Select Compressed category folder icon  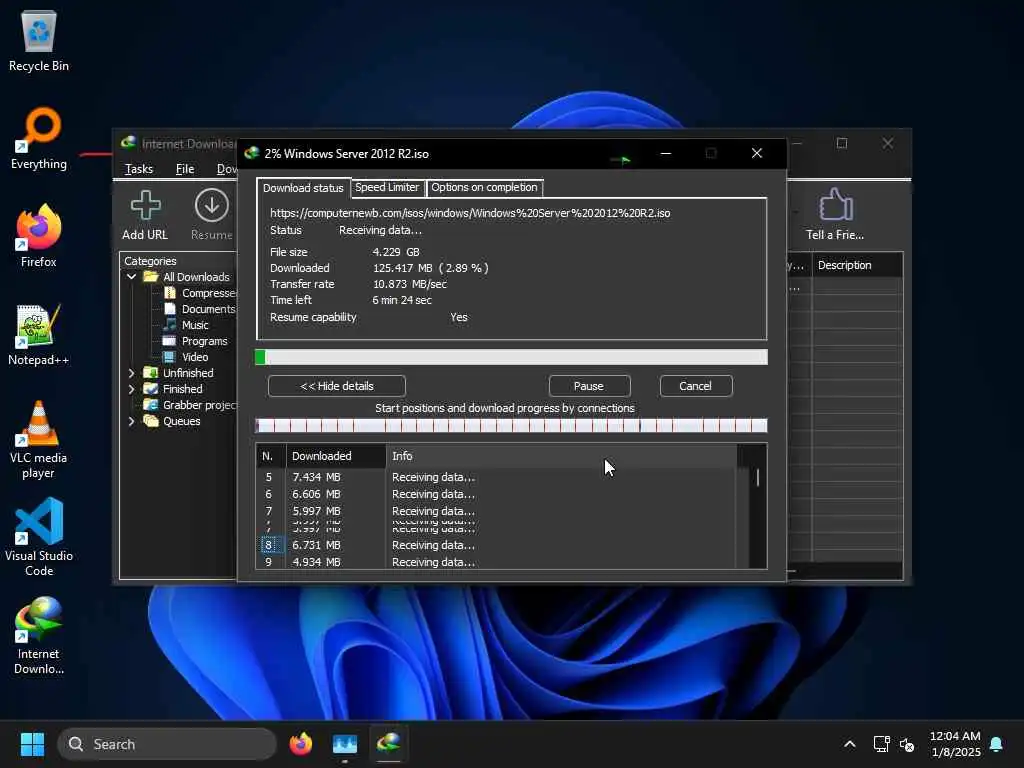point(170,293)
